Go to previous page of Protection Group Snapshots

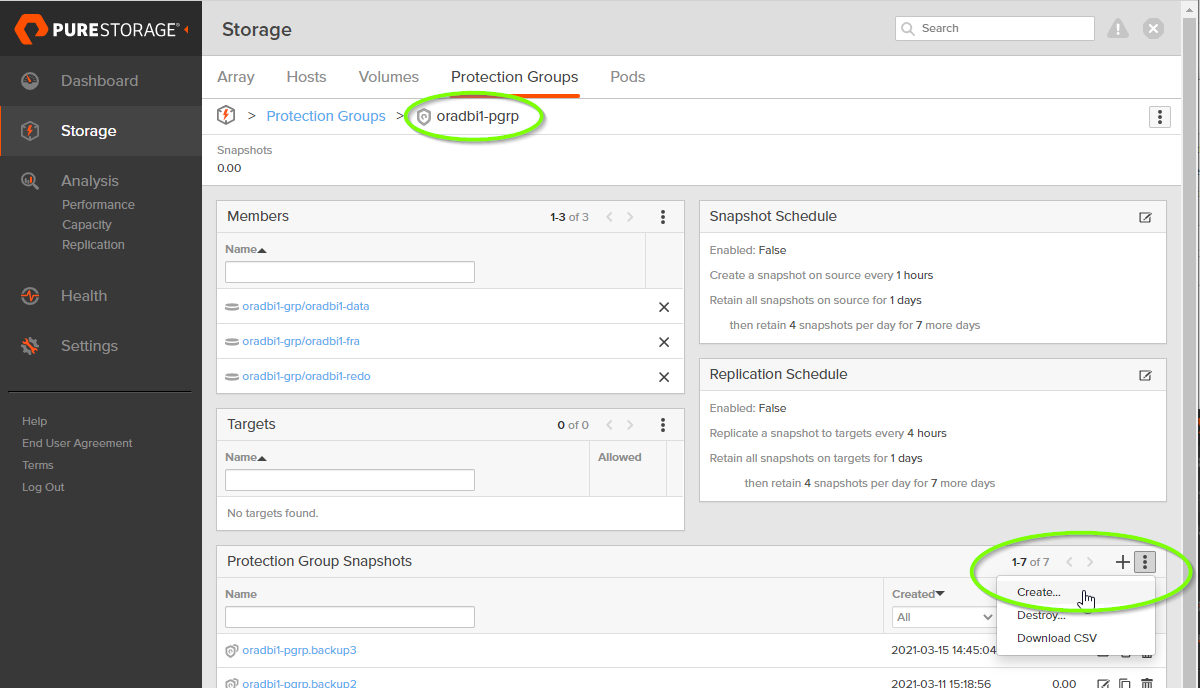click(x=1069, y=562)
